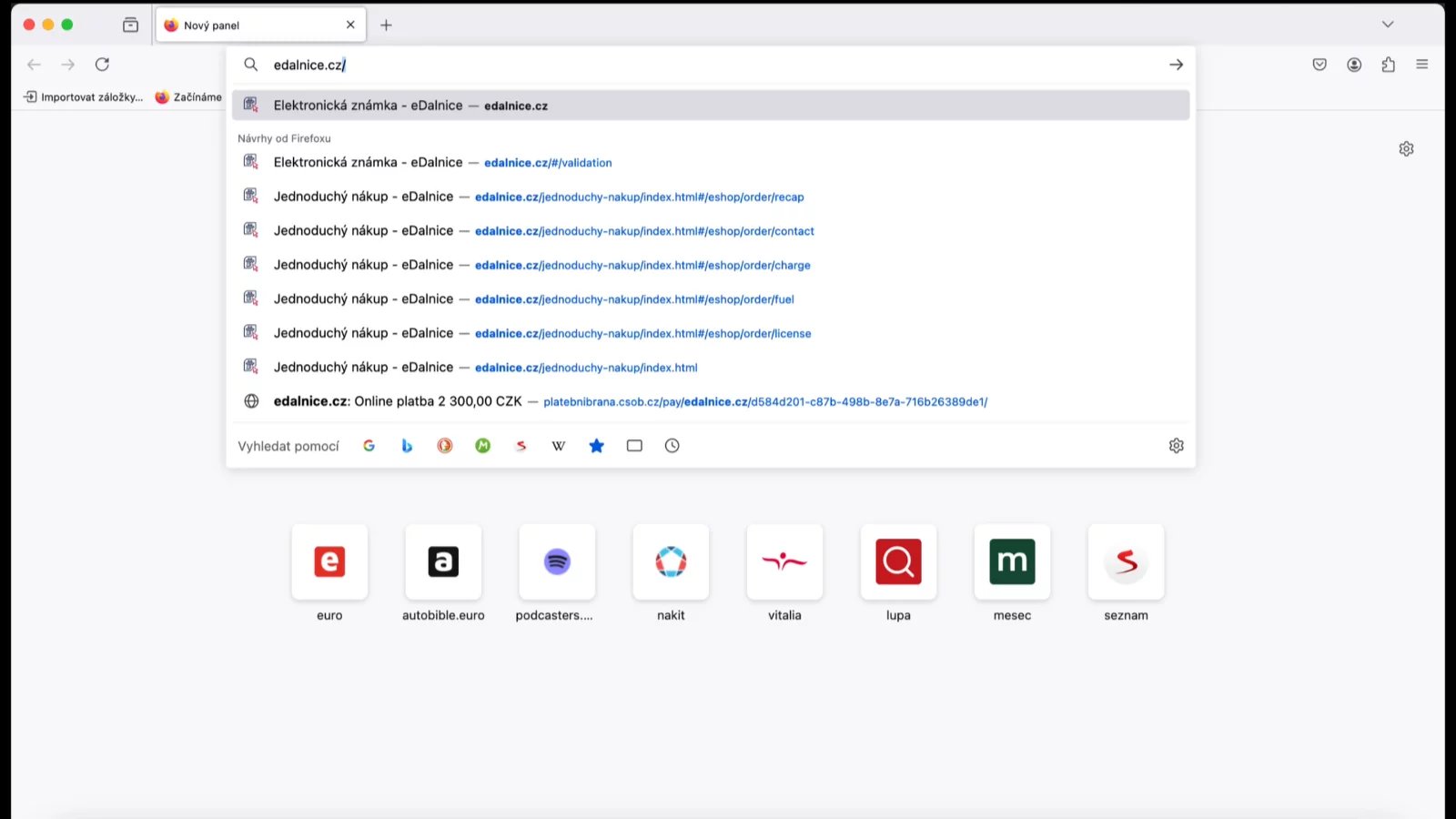This screenshot has height=819, width=1456.
Task: Switch to the Nový panel tab
Action: click(260, 25)
